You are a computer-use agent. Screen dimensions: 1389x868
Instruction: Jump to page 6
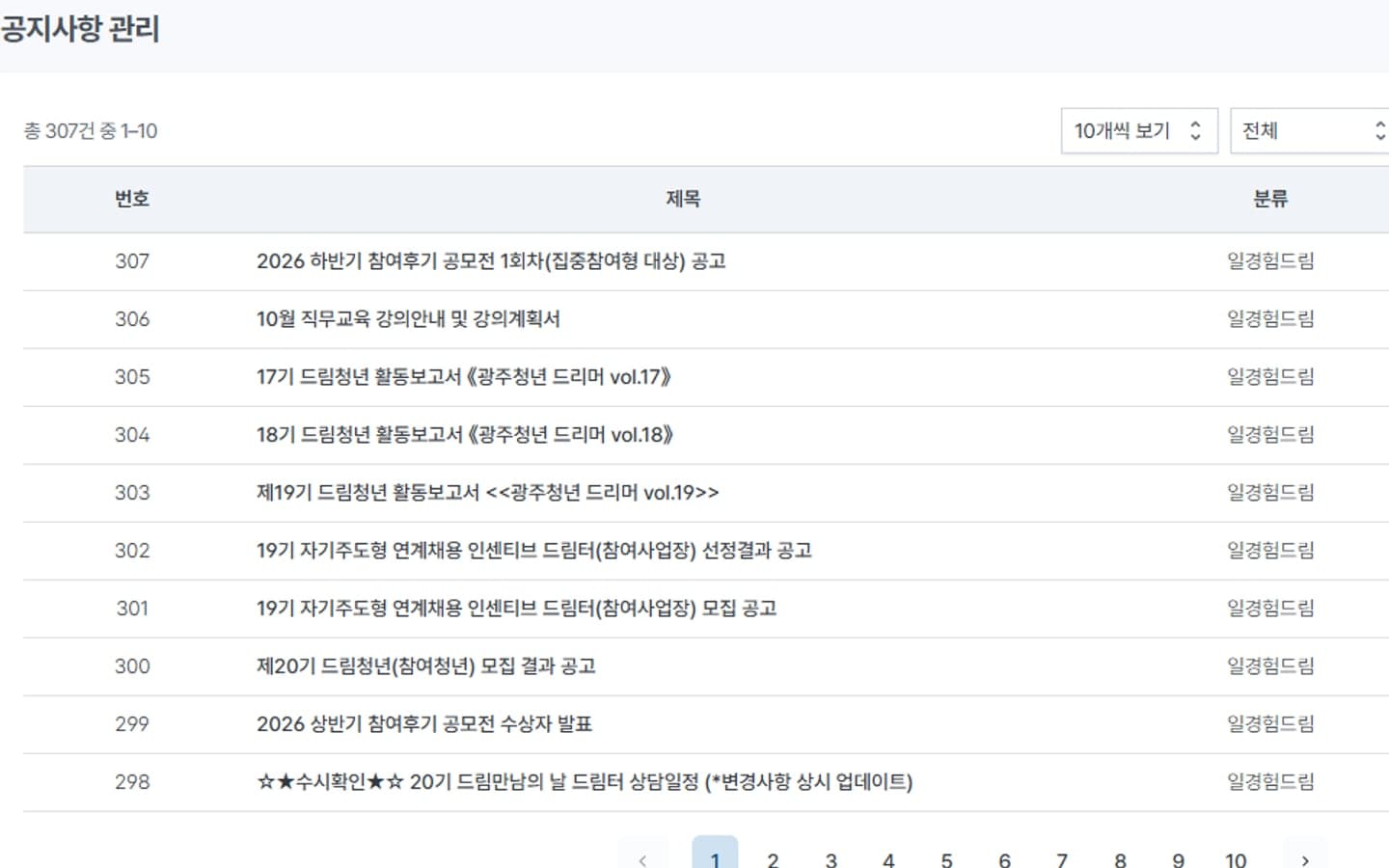[x=1004, y=858]
